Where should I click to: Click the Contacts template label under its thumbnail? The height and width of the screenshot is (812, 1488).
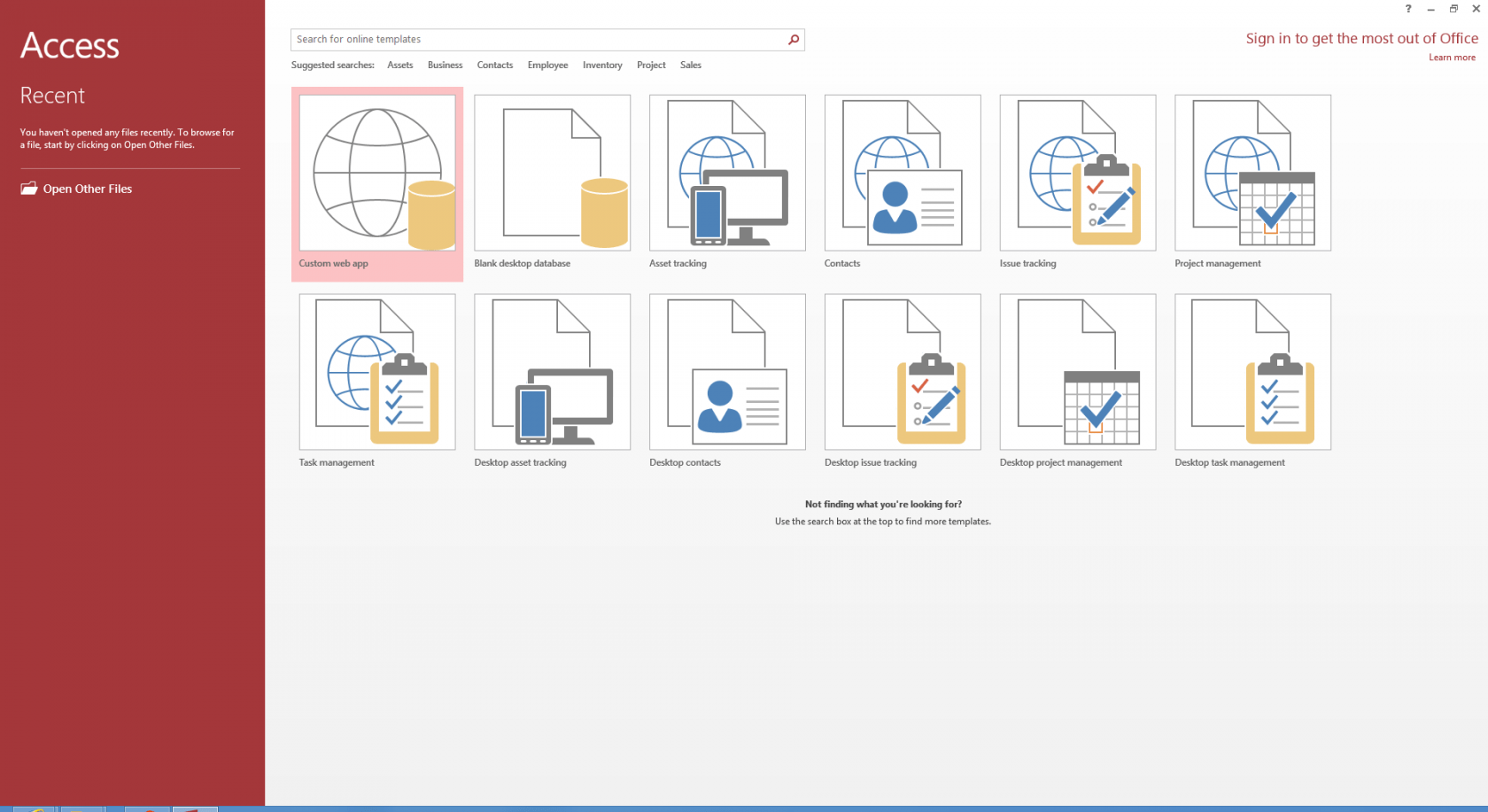pyautogui.click(x=842, y=264)
